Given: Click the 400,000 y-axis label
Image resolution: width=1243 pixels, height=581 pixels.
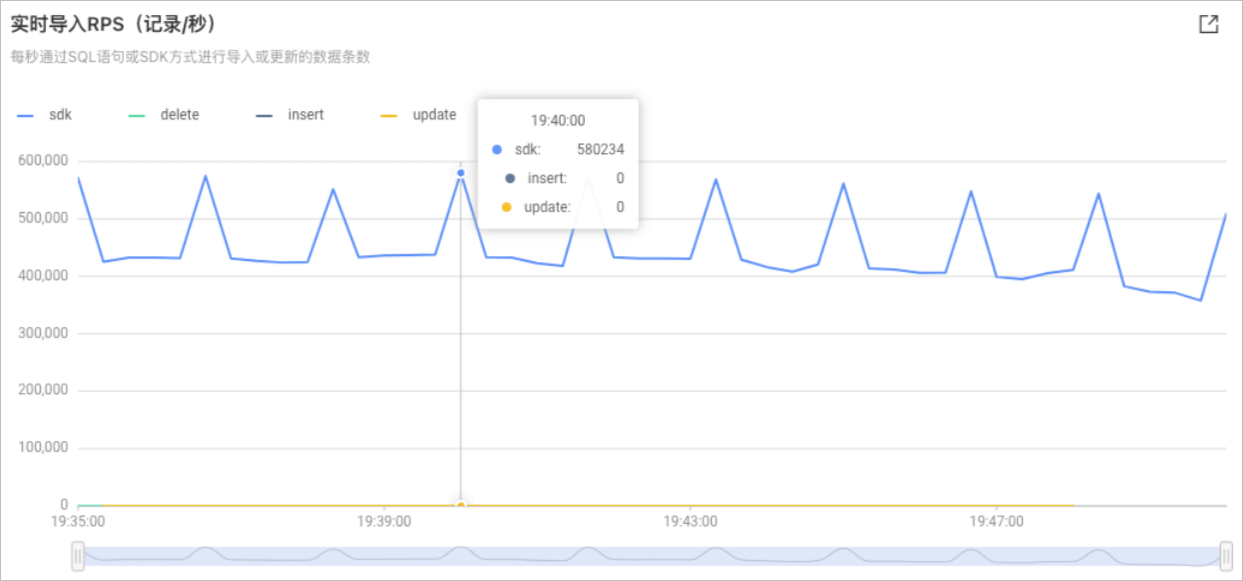Looking at the screenshot, I should pos(43,276).
